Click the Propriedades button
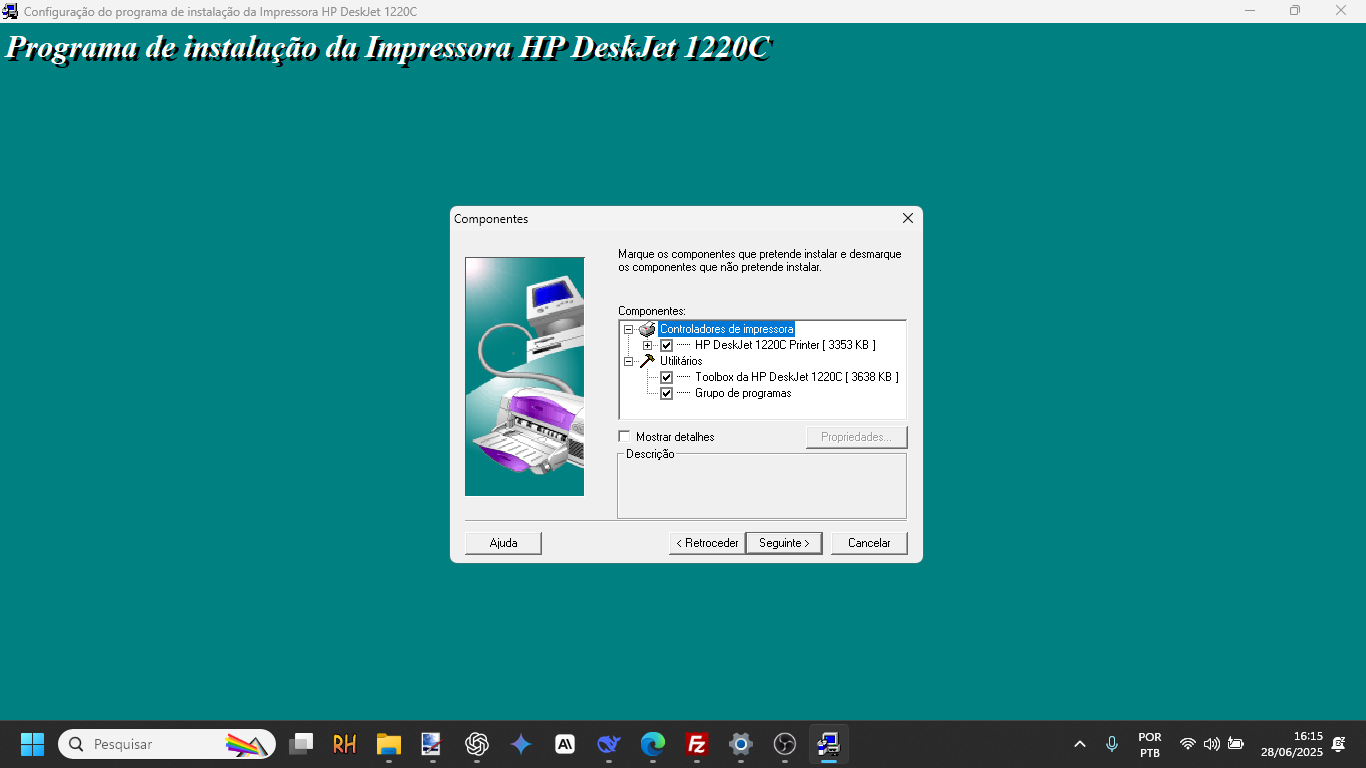Image resolution: width=1366 pixels, height=768 pixels. [857, 437]
